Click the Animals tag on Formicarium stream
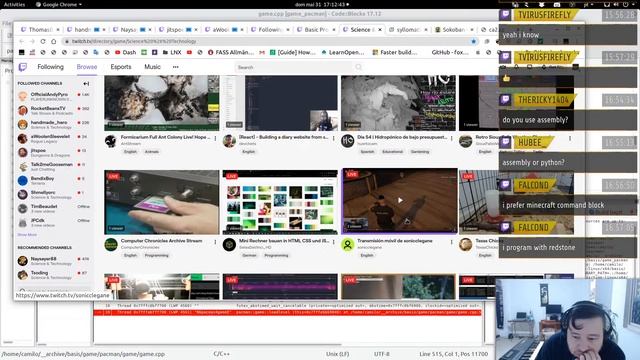This screenshot has height=360, width=640. [152, 151]
